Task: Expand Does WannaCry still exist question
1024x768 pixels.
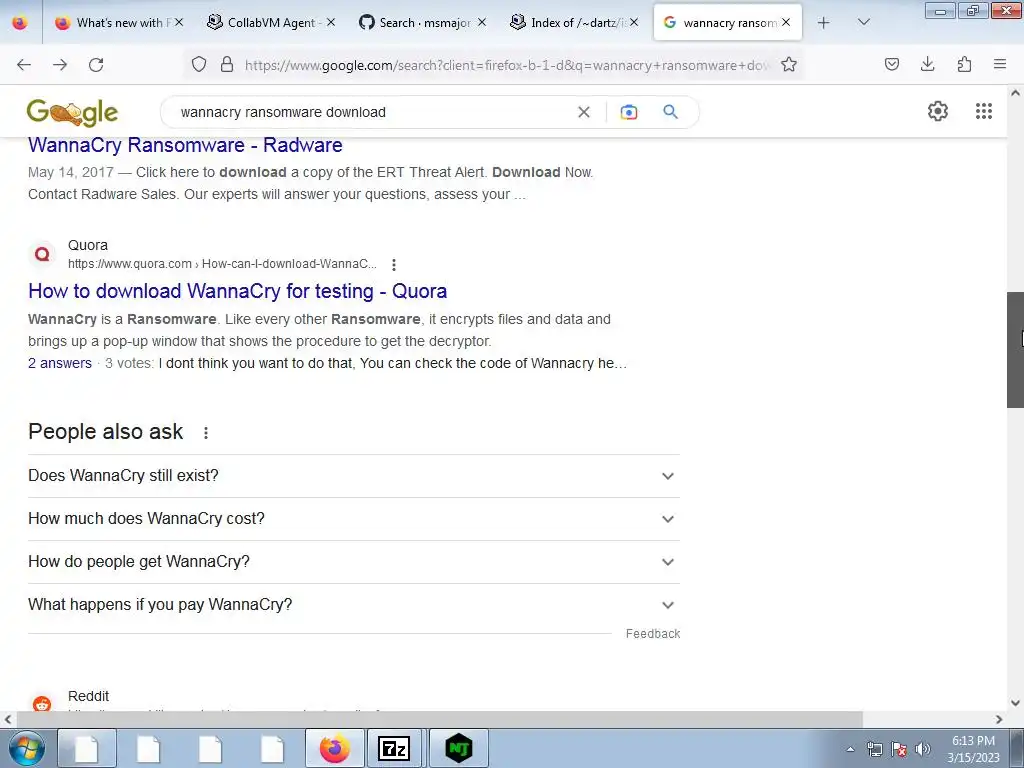Action: (354, 475)
